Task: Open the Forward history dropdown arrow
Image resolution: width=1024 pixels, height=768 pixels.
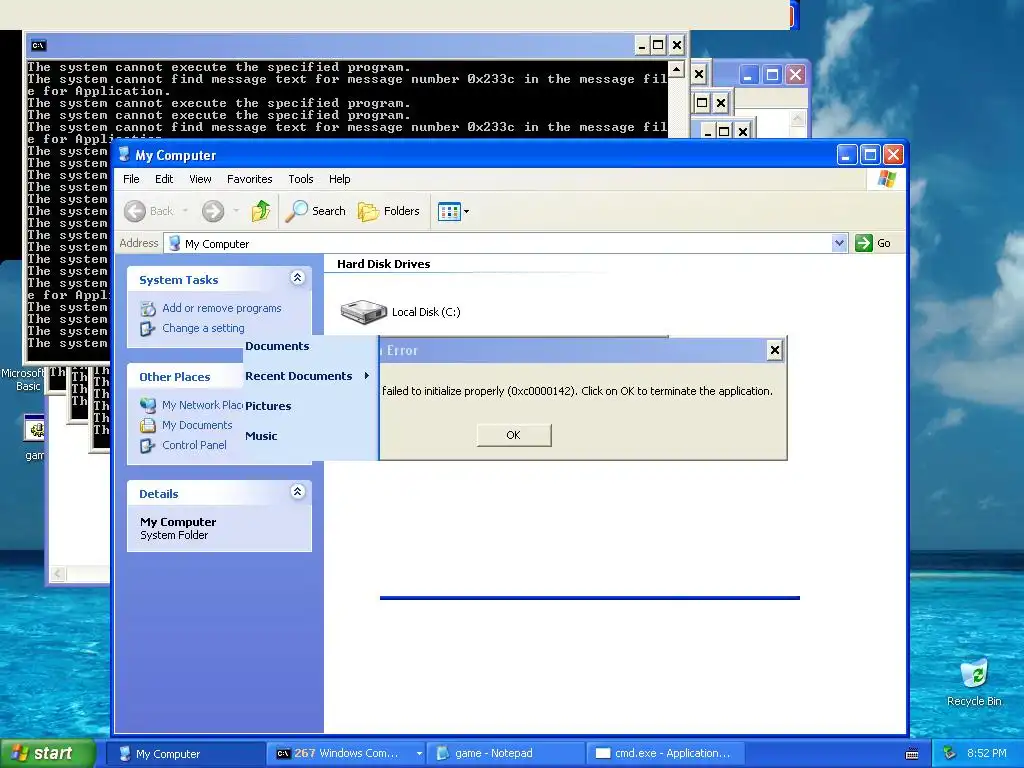Action: tap(236, 211)
